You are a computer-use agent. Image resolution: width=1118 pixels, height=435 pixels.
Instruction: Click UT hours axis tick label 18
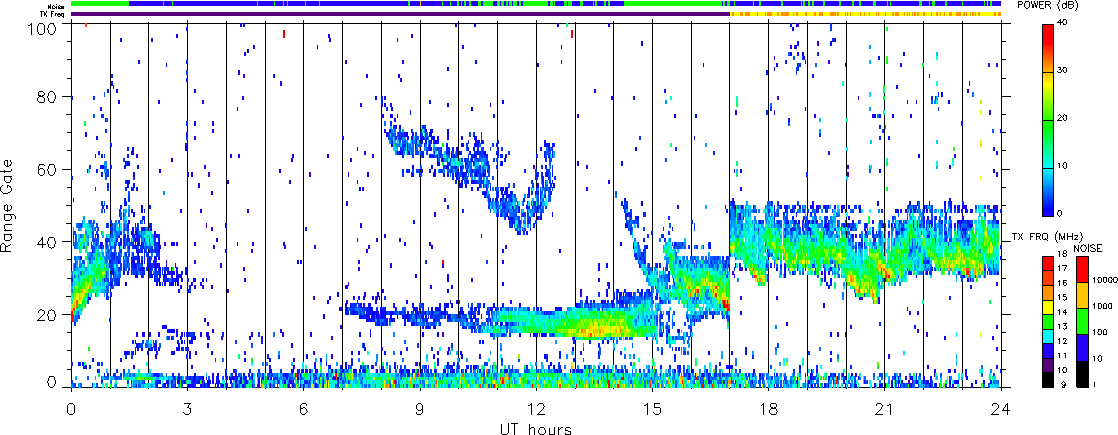(x=769, y=409)
